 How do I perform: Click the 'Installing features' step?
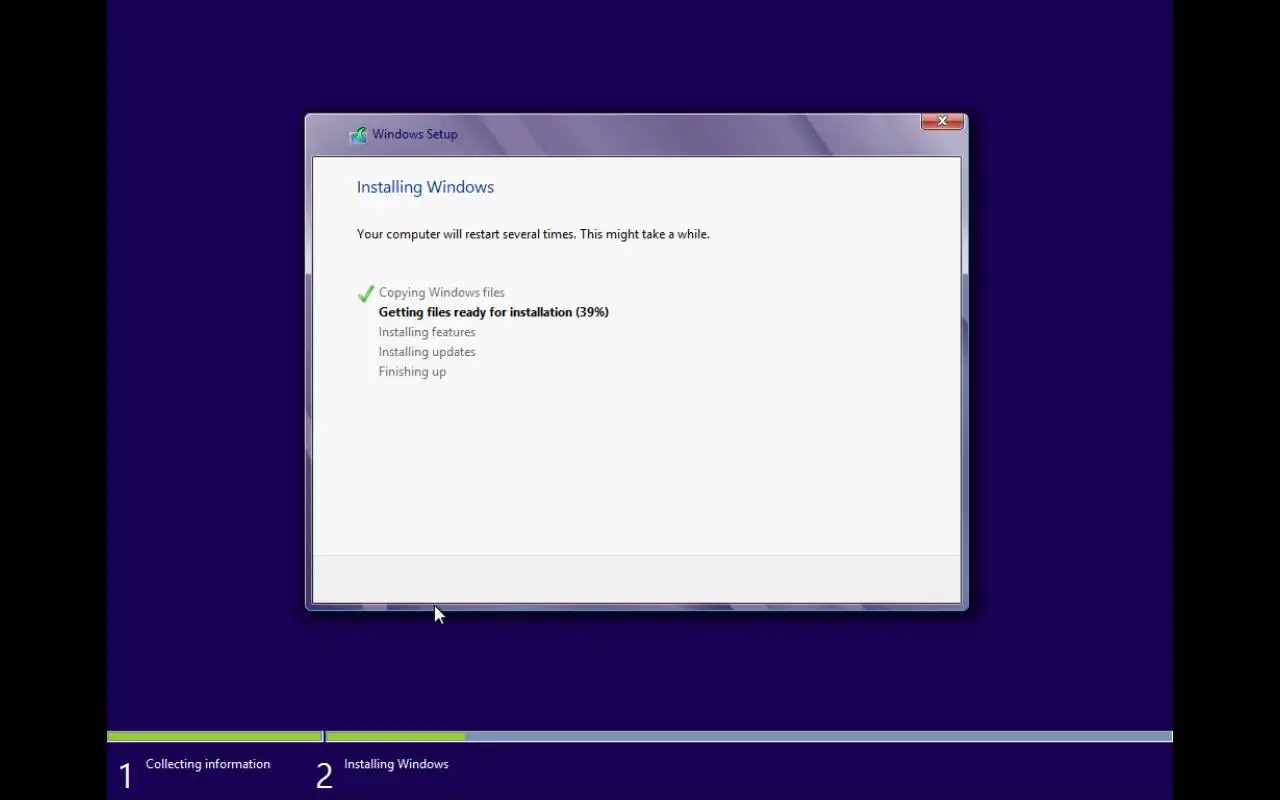(x=427, y=332)
